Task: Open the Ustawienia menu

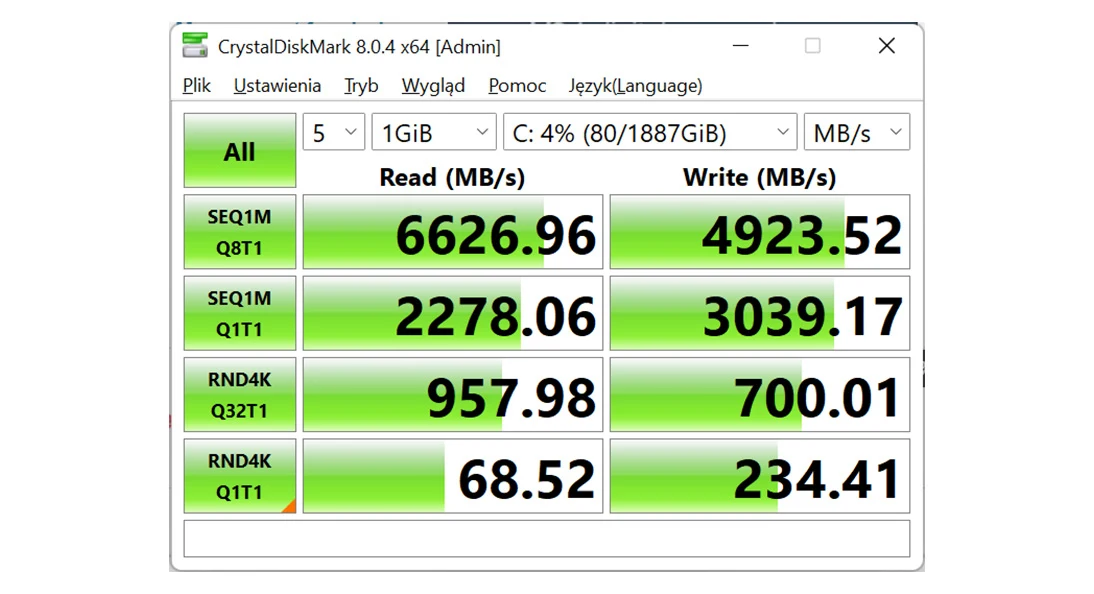Action: click(276, 86)
